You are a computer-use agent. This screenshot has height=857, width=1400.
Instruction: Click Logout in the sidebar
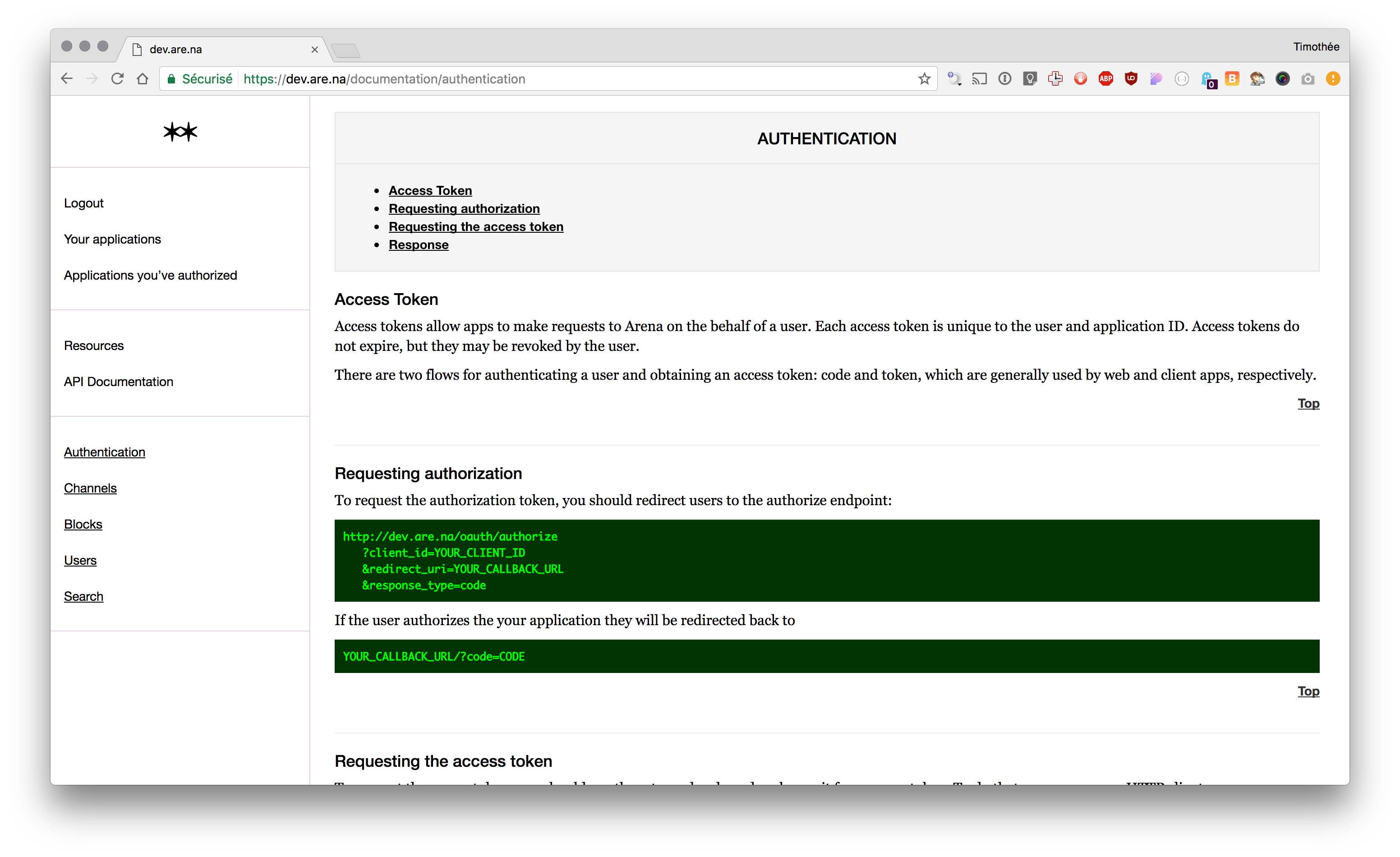click(x=83, y=203)
